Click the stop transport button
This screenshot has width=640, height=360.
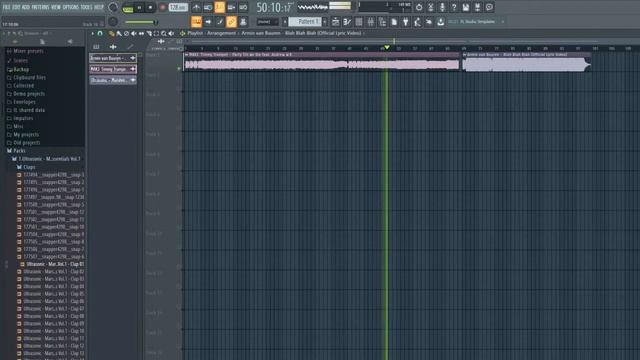tap(150, 7)
